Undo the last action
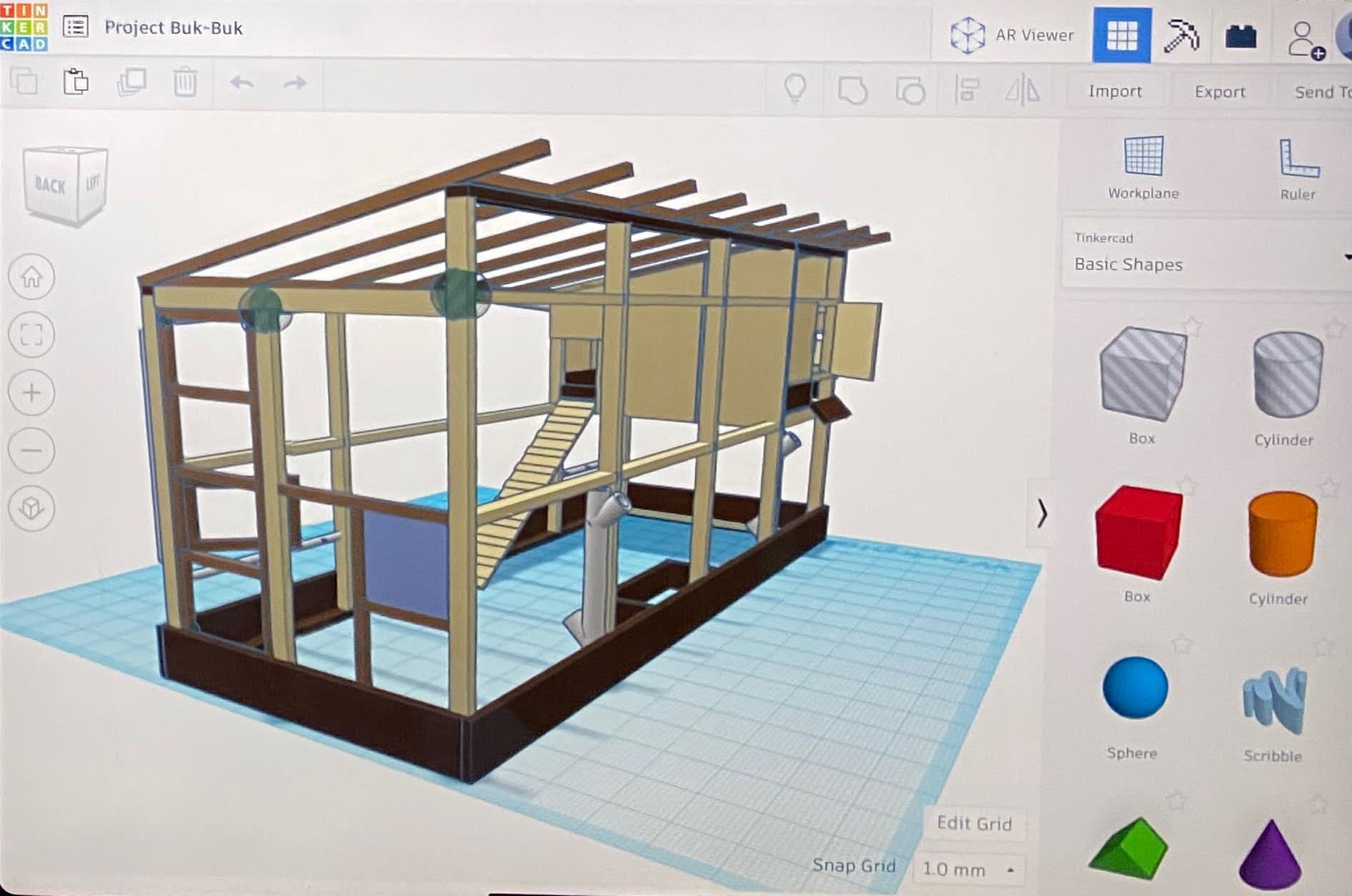The height and width of the screenshot is (896, 1352). 242,83
